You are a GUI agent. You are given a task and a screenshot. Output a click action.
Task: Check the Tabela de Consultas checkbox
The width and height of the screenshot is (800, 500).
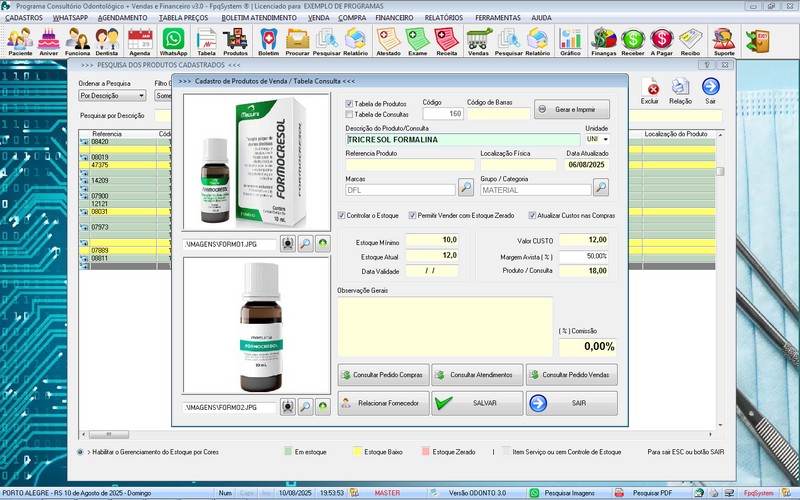[x=349, y=114]
